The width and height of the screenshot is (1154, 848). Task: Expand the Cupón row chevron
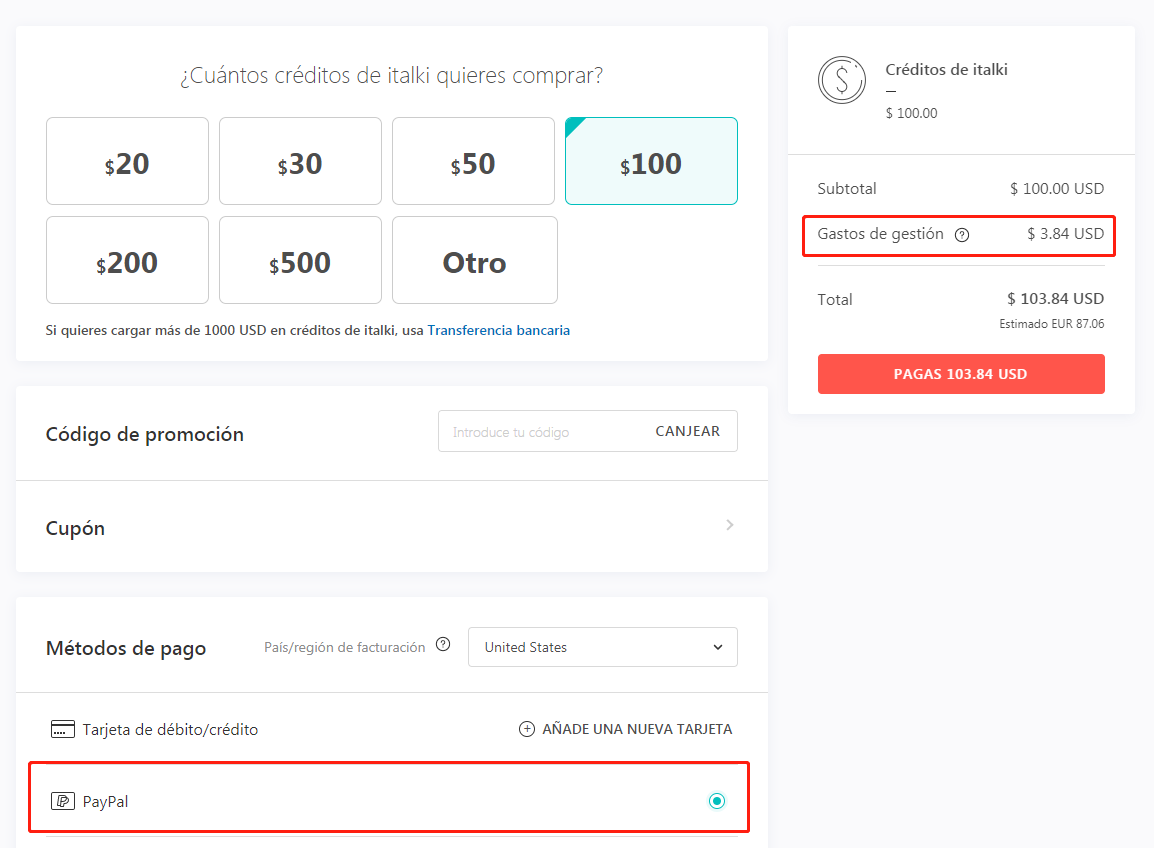pyautogui.click(x=729, y=525)
